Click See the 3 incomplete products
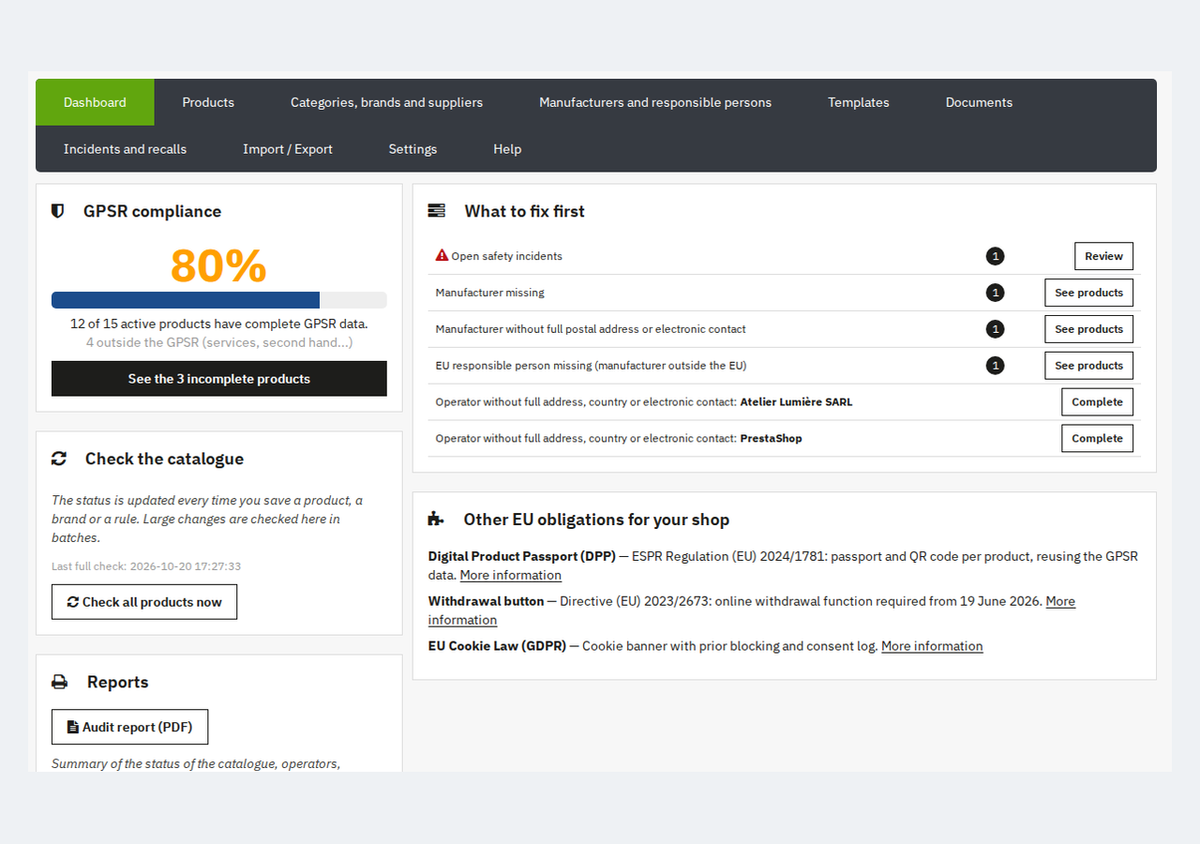The height and width of the screenshot is (844, 1200). 219,379
